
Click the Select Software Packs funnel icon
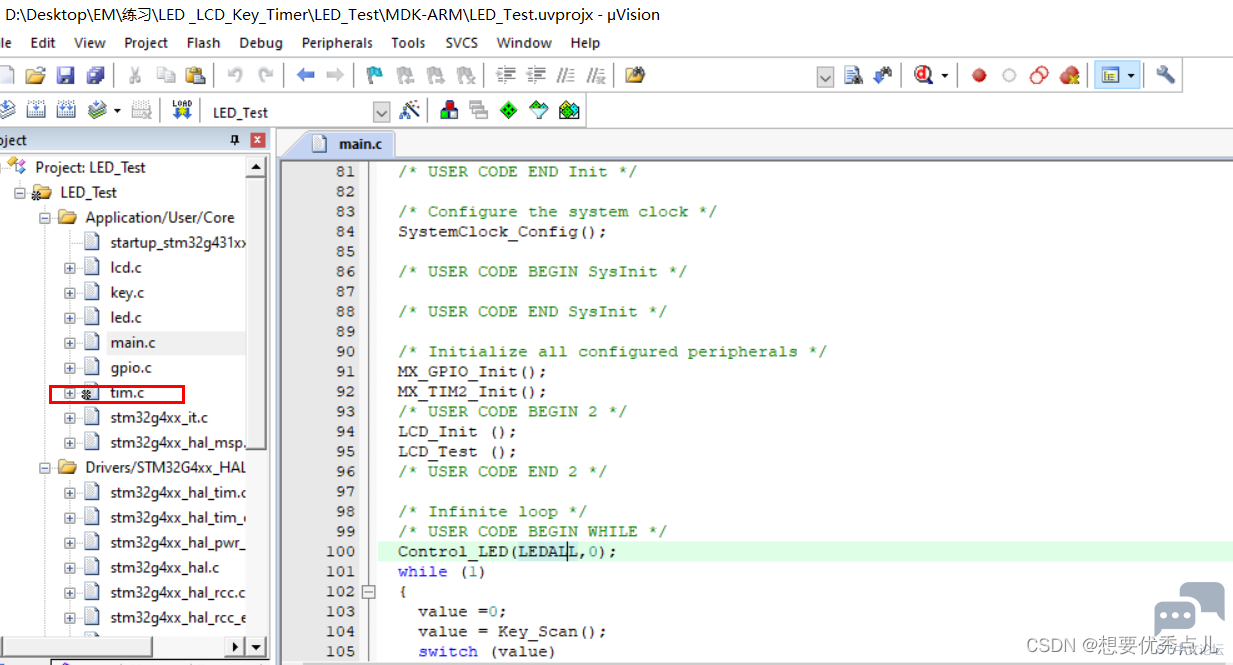click(x=539, y=110)
